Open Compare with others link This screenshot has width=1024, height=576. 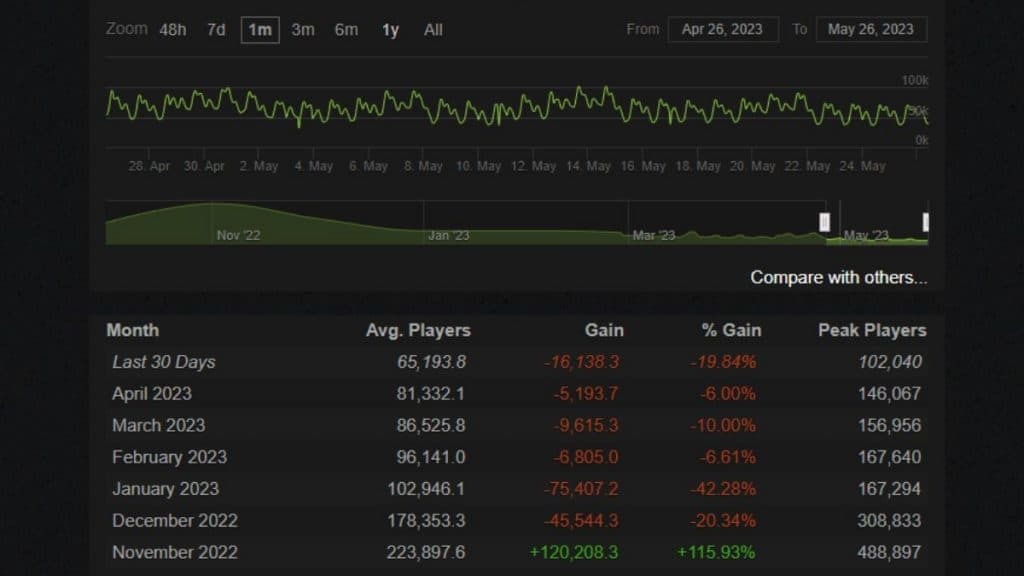coord(838,277)
